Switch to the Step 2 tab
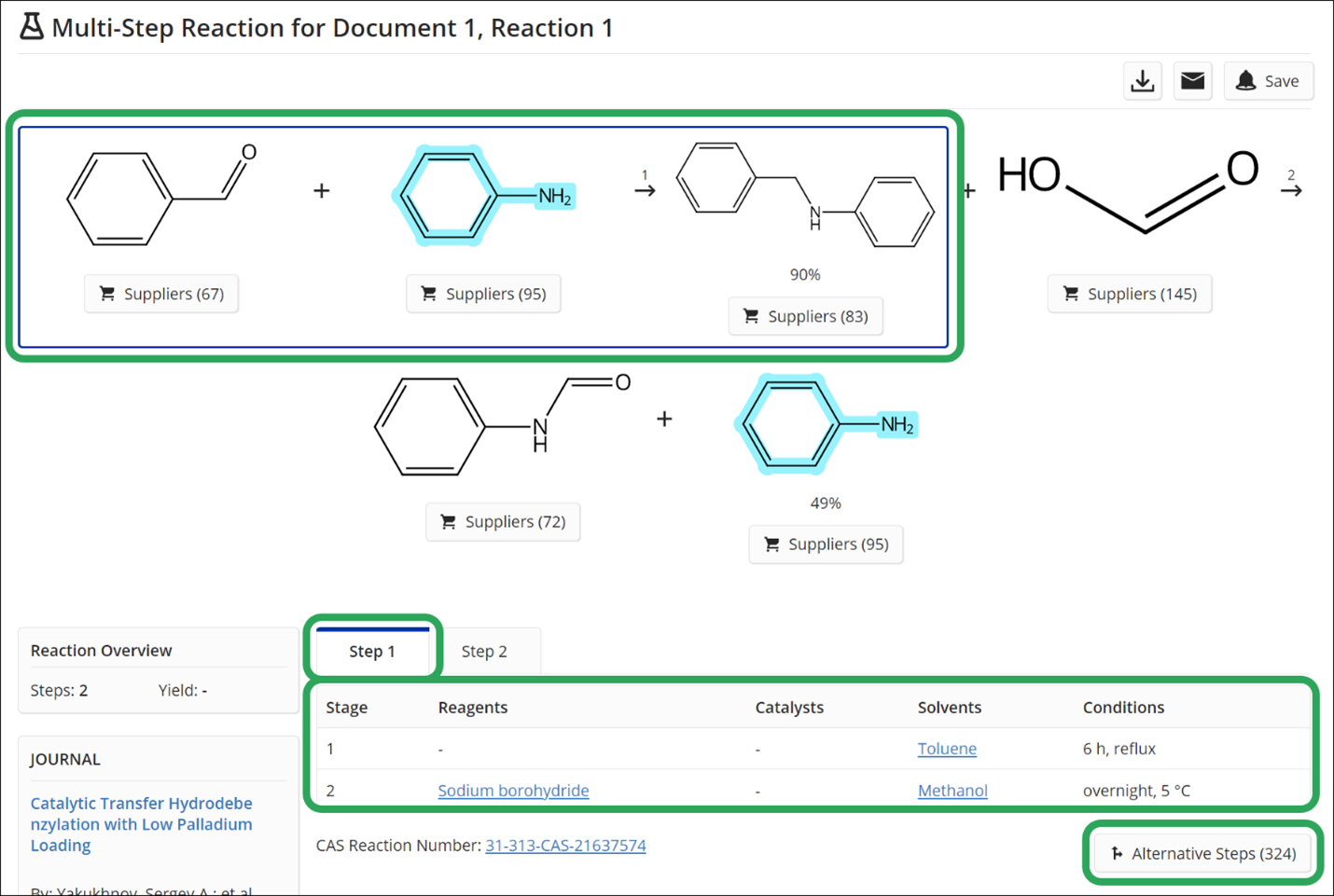1334x896 pixels. point(484,651)
